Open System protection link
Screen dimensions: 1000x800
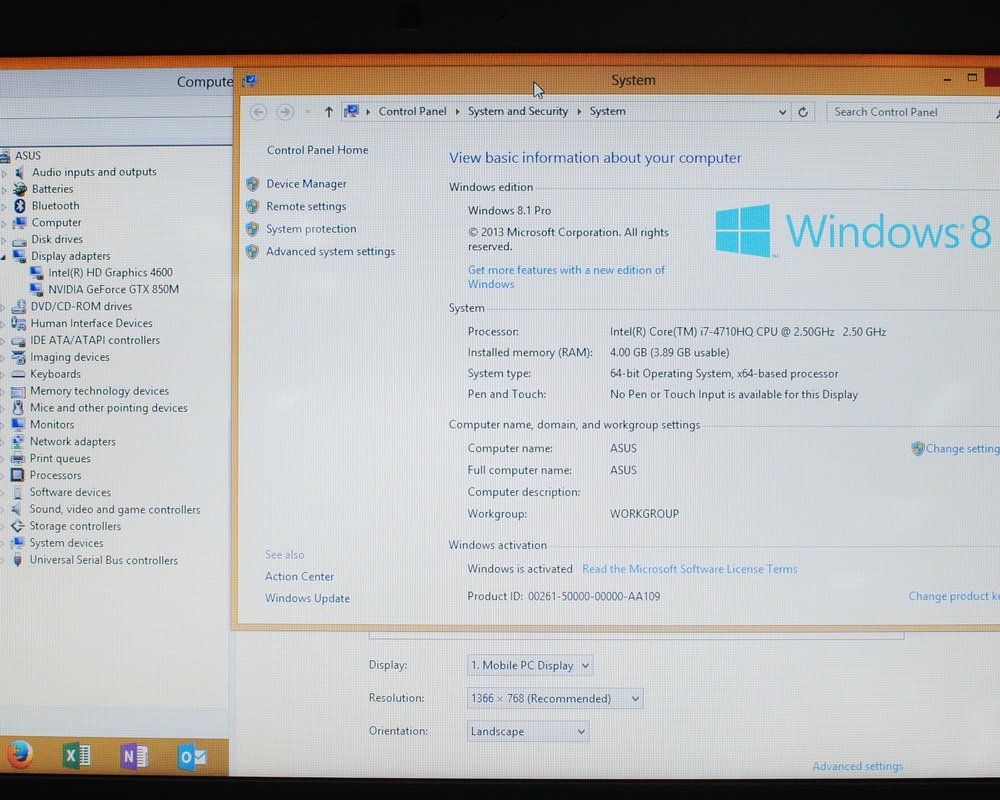pos(311,228)
